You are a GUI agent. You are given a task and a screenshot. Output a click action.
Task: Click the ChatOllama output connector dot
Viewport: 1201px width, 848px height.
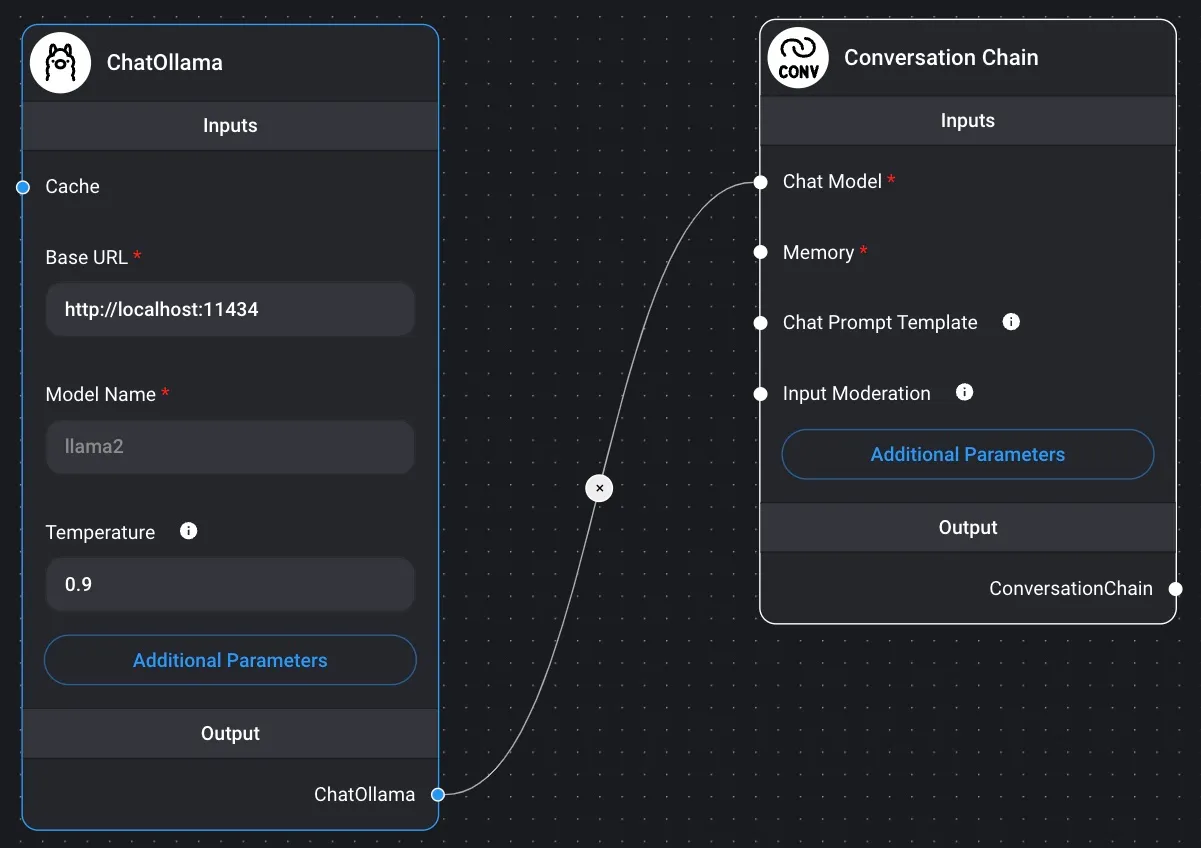(438, 795)
